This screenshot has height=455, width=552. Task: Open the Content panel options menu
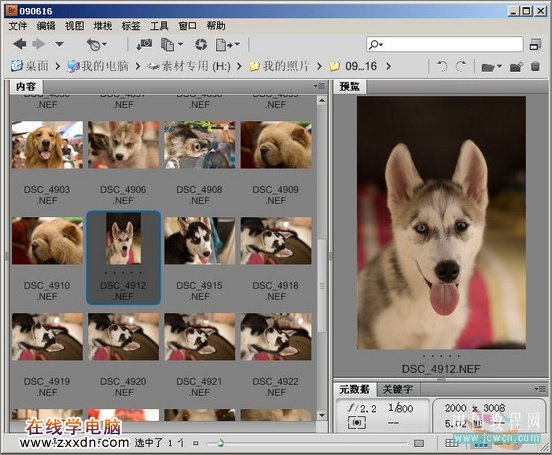[320, 86]
